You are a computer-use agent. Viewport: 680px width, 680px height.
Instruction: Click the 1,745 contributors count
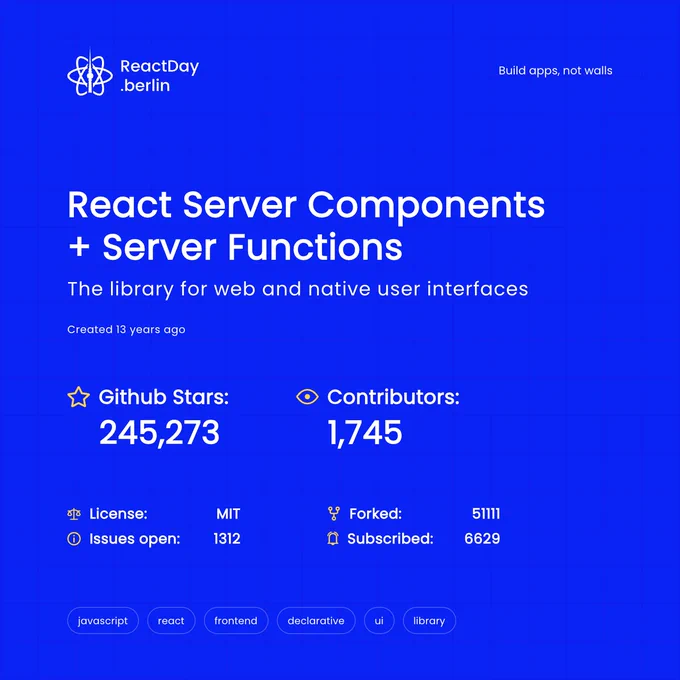tap(365, 432)
